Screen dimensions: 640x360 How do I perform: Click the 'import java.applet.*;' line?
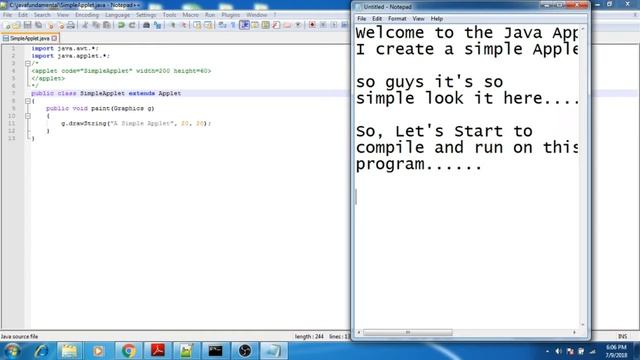coord(71,56)
